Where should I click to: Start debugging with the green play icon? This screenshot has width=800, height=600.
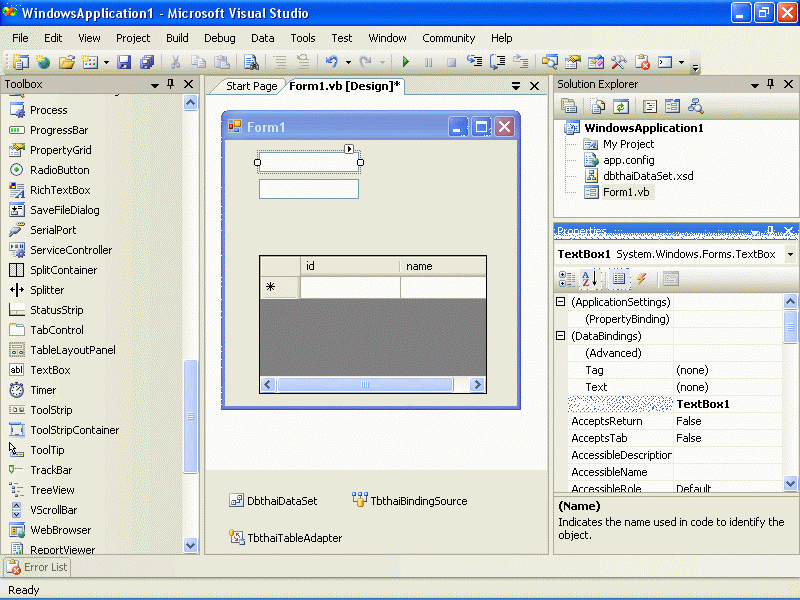[x=406, y=62]
